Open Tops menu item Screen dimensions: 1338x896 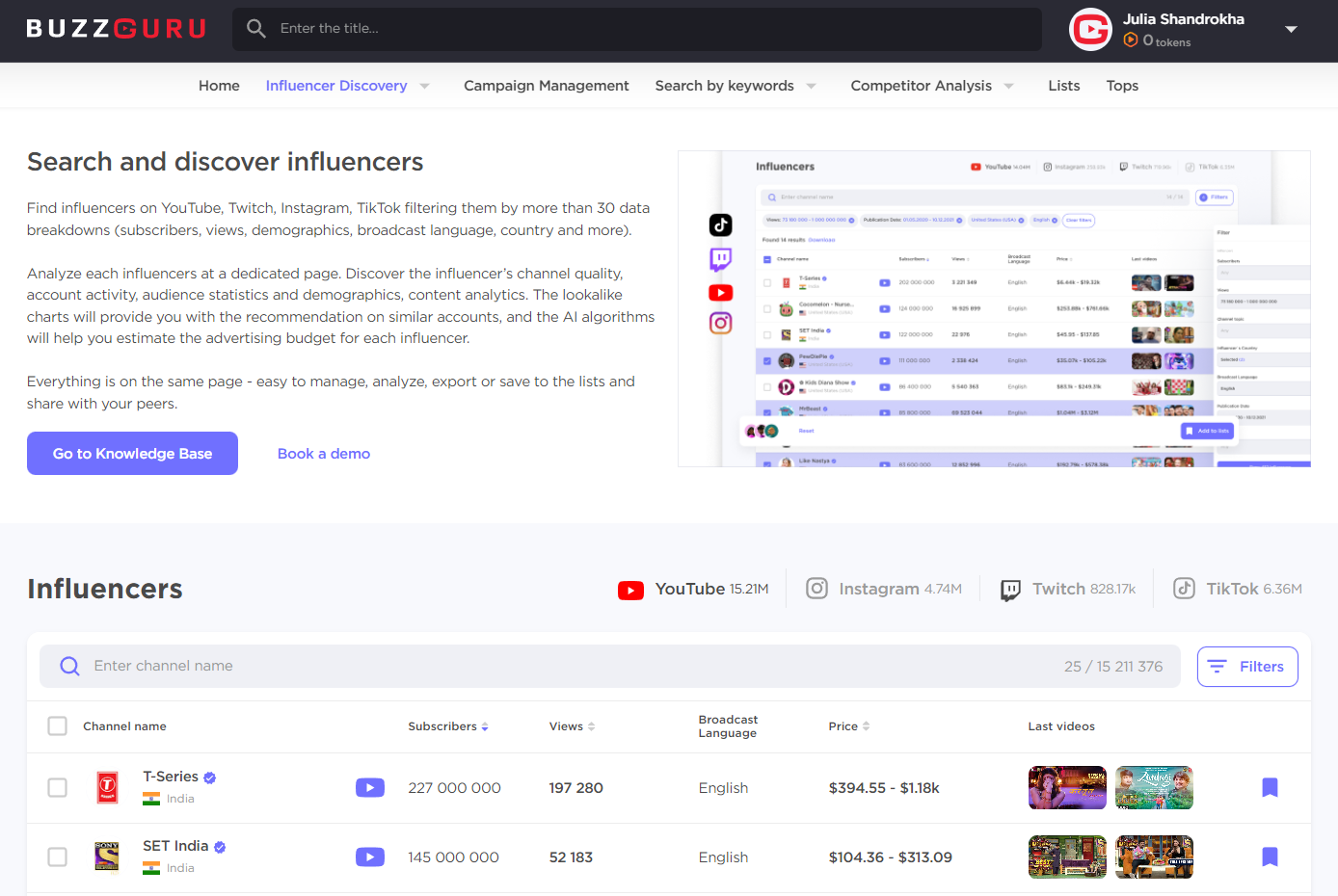(x=1122, y=86)
